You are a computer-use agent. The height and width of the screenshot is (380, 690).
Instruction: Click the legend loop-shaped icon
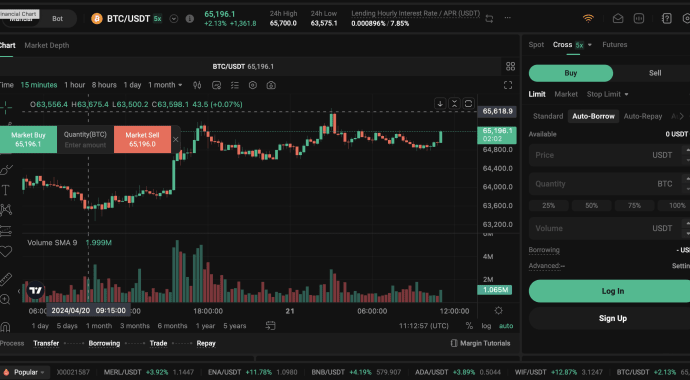468,103
